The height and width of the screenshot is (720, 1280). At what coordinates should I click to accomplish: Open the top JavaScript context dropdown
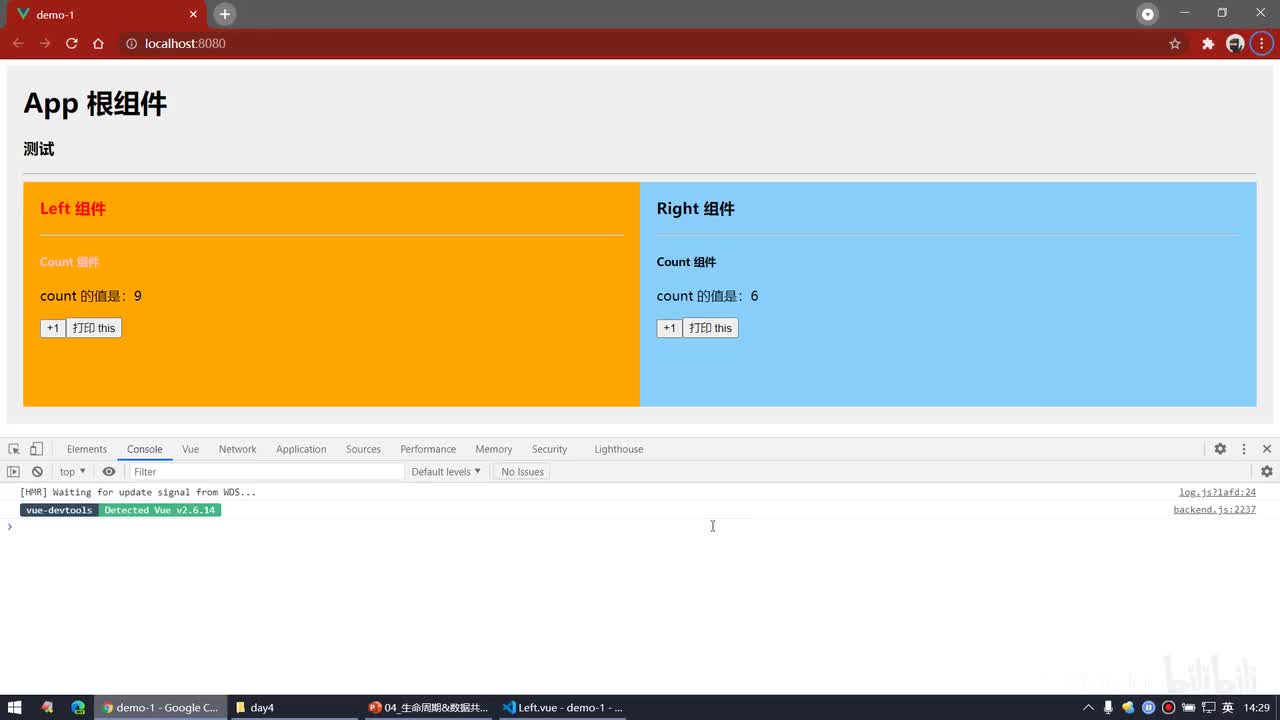(72, 472)
